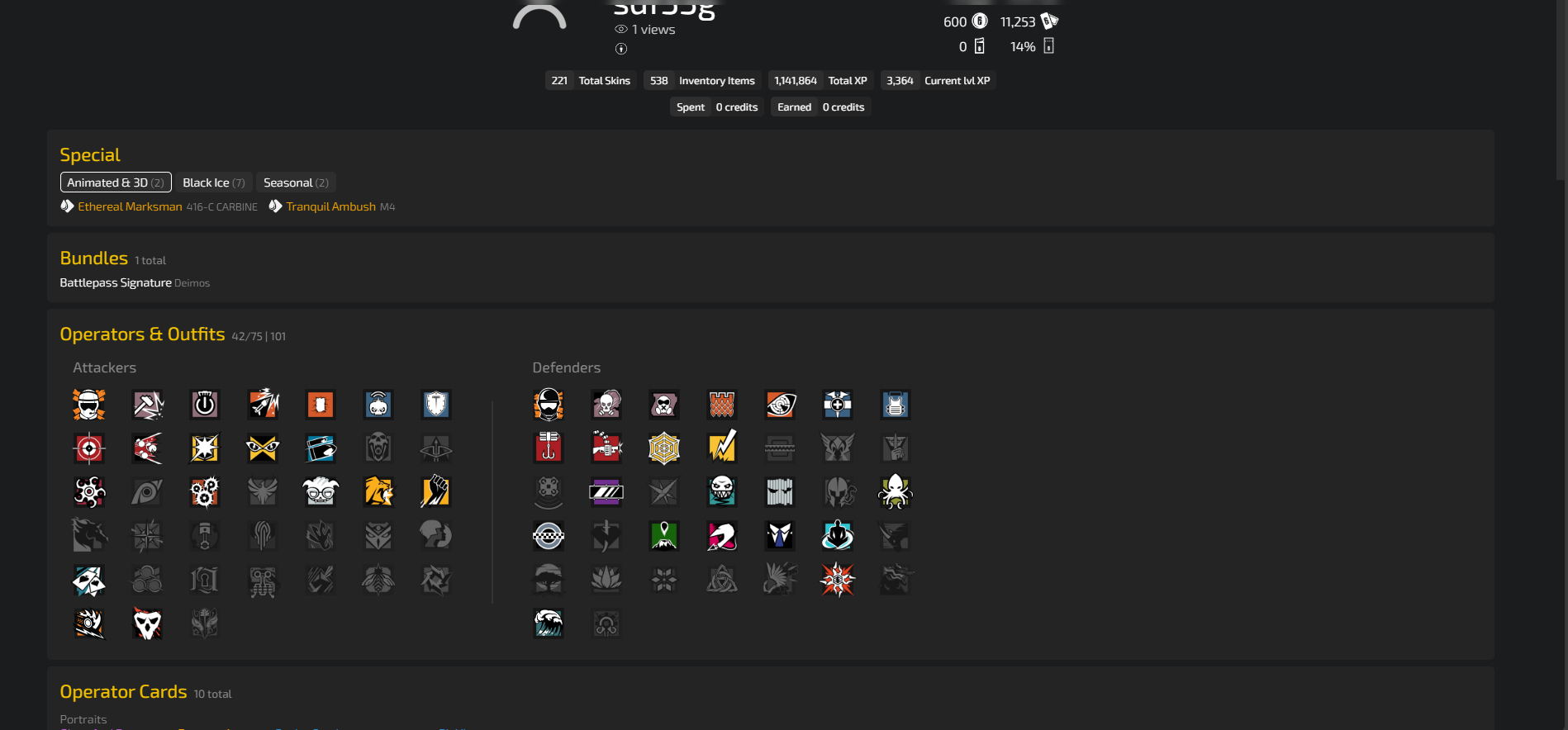Select the Blitz flash operator icon
1568x730 pixels.
(x=205, y=448)
